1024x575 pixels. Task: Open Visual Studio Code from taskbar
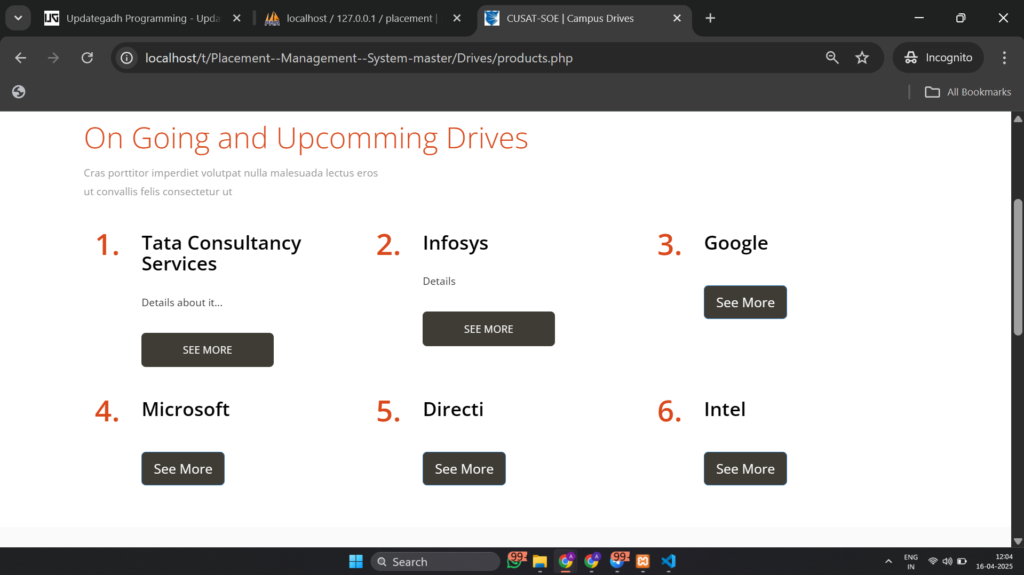tap(669, 561)
